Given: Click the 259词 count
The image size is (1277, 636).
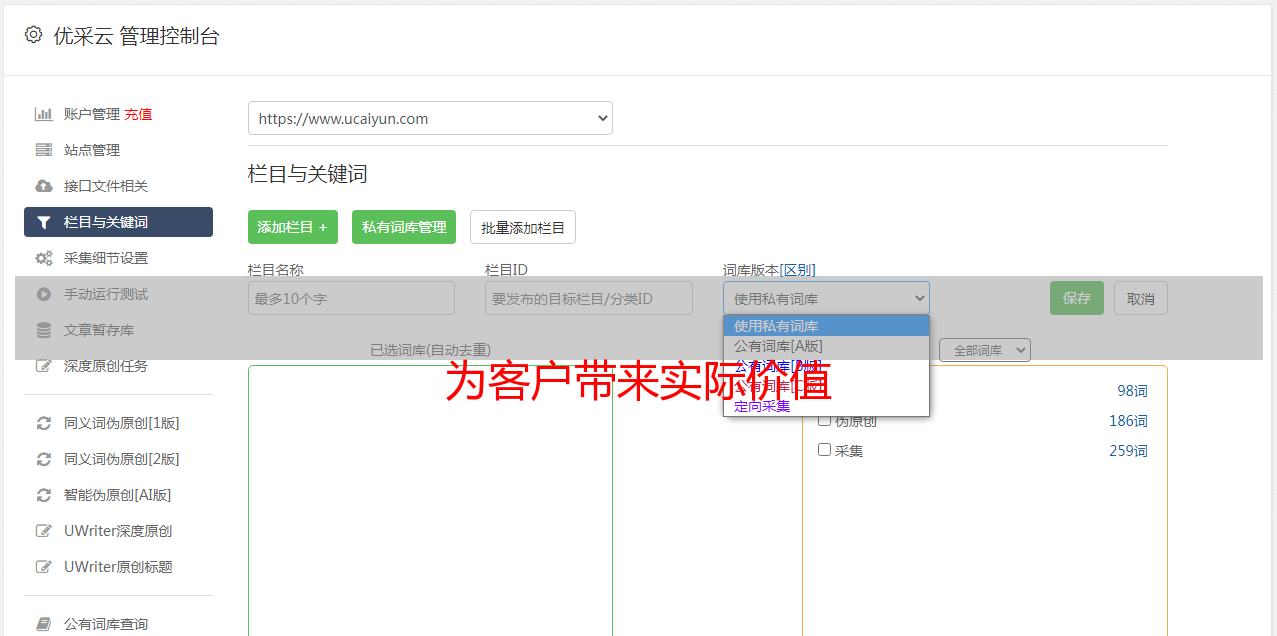Looking at the screenshot, I should [x=1128, y=451].
